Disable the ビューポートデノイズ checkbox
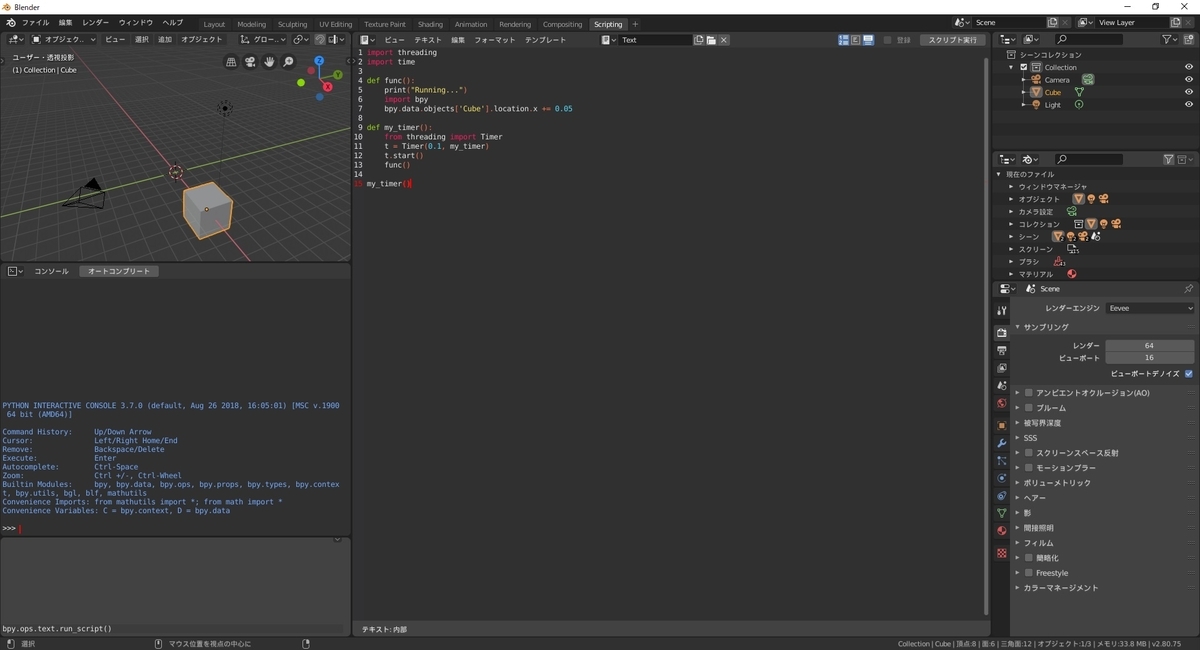 pyautogui.click(x=1189, y=373)
